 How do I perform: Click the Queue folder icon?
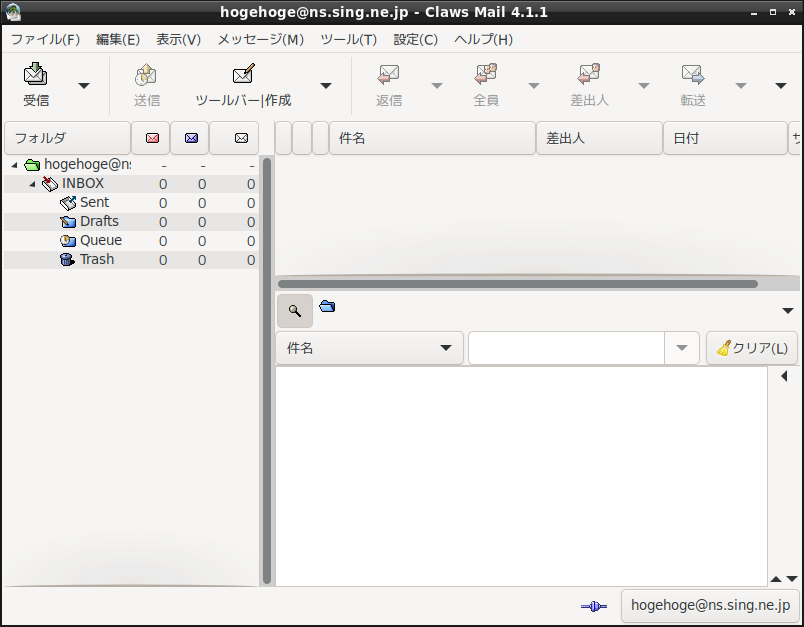point(68,240)
